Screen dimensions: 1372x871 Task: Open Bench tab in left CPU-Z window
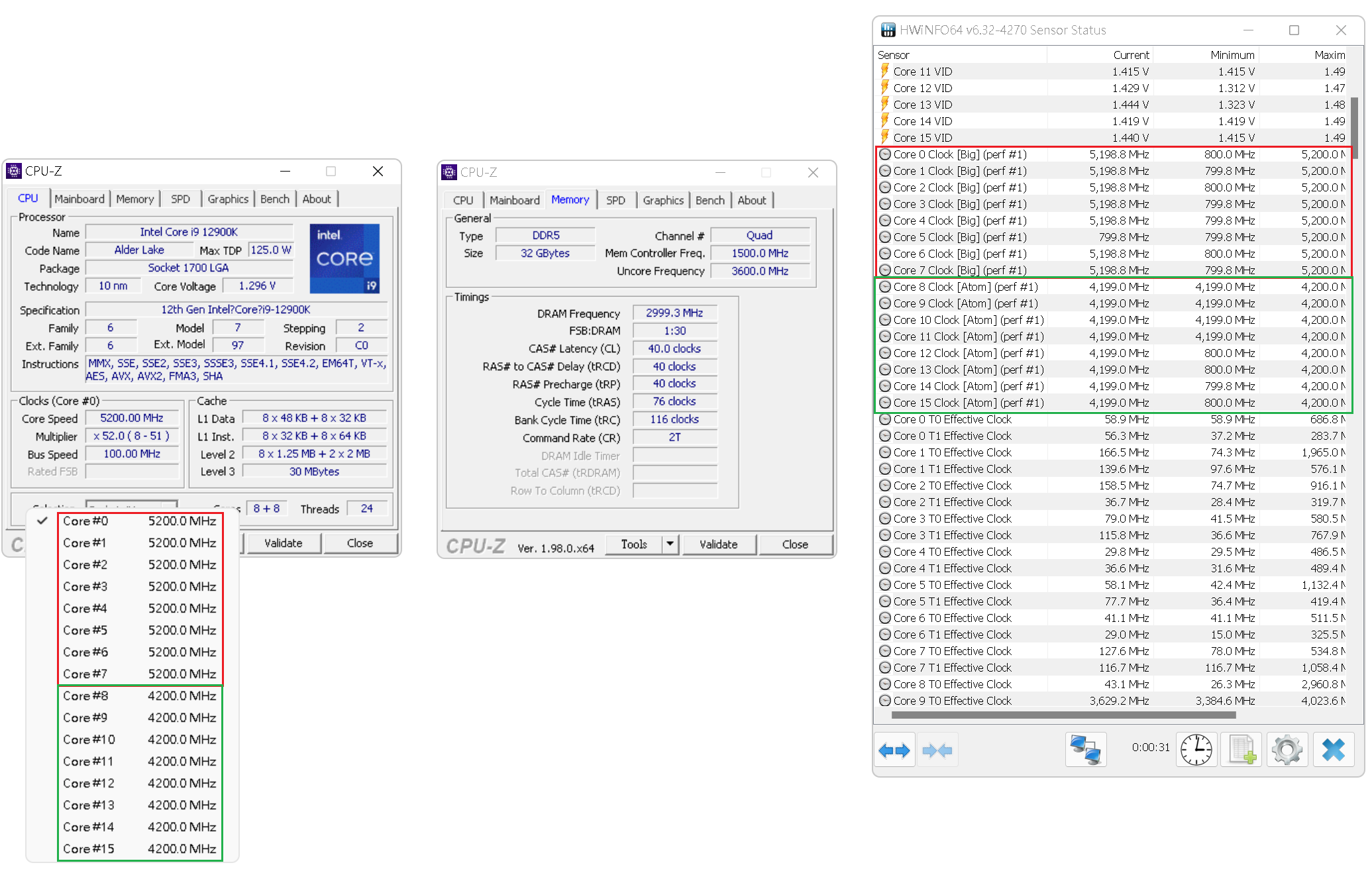[275, 199]
